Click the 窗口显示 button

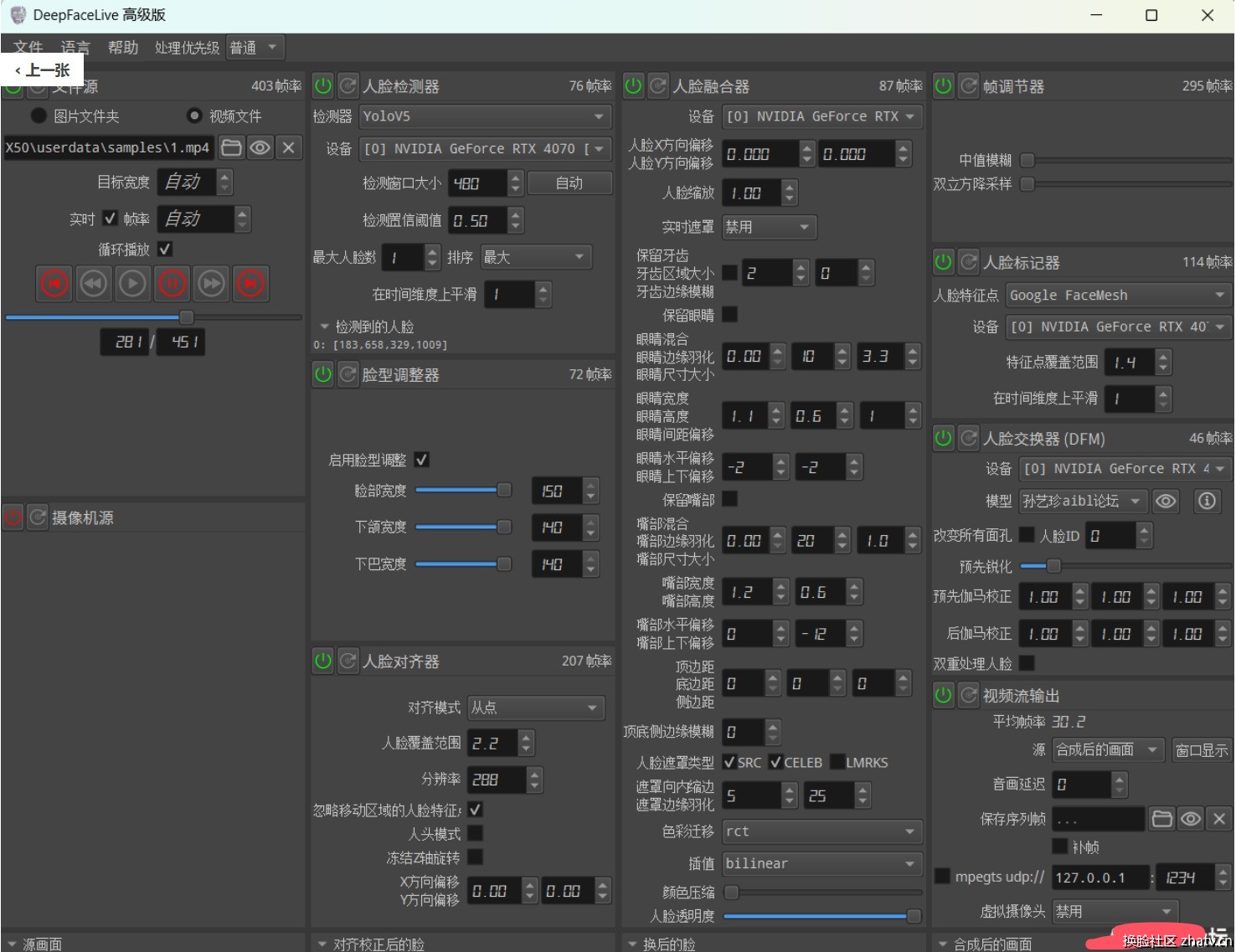tap(1201, 749)
